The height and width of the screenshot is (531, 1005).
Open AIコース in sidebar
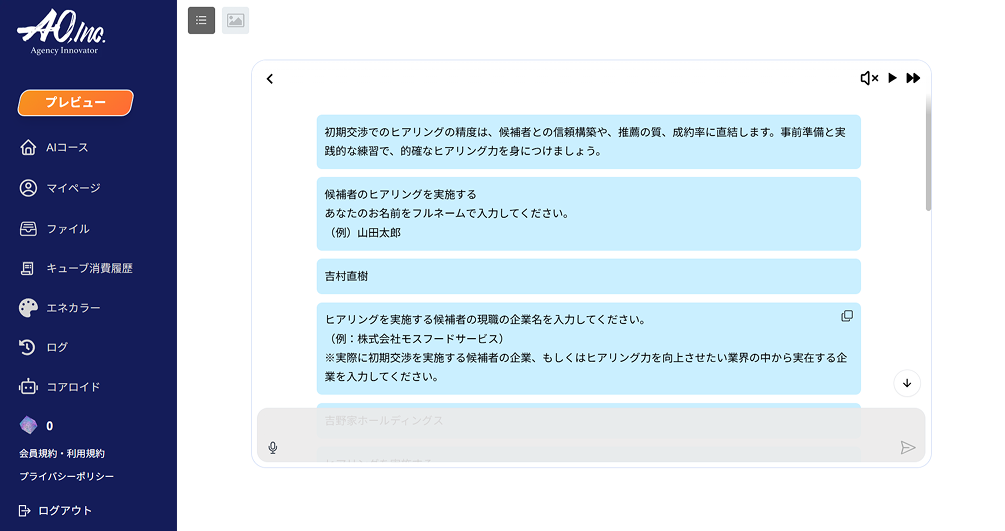pyautogui.click(x=66, y=148)
